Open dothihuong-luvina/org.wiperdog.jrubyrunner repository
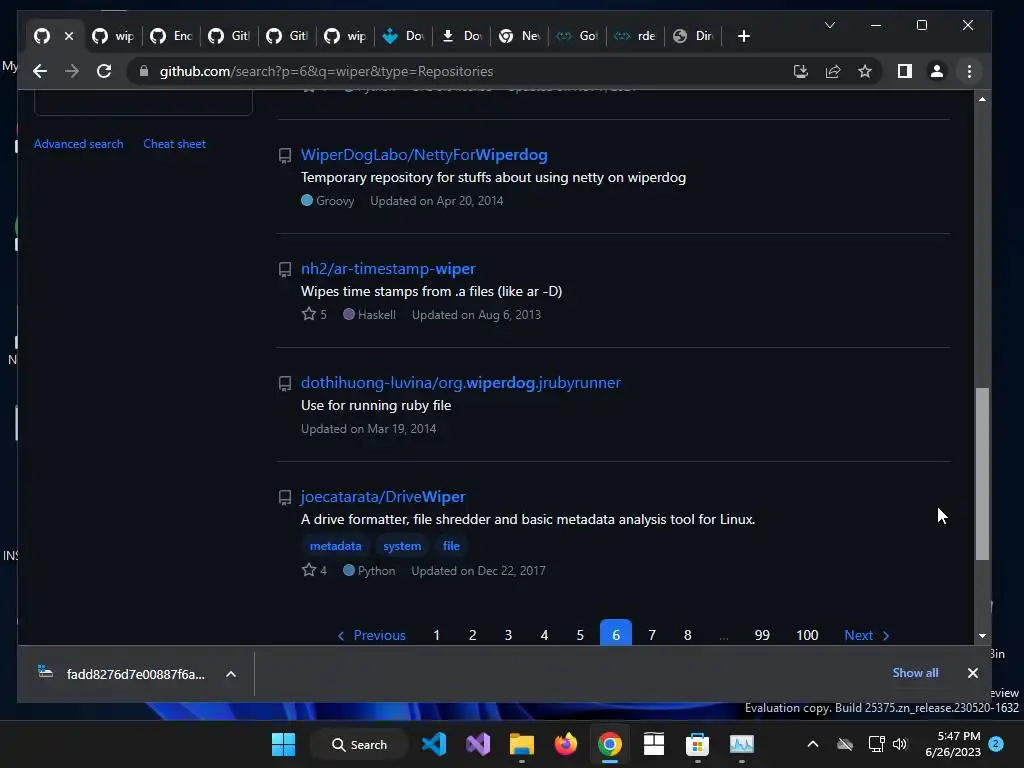The height and width of the screenshot is (768, 1024). [460, 383]
